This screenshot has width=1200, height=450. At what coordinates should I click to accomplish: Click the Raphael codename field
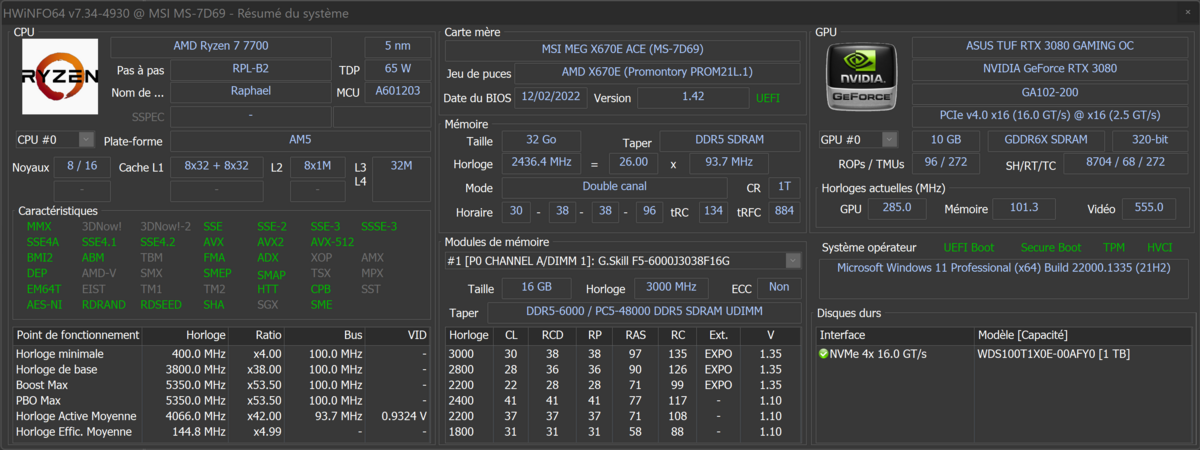[249, 92]
